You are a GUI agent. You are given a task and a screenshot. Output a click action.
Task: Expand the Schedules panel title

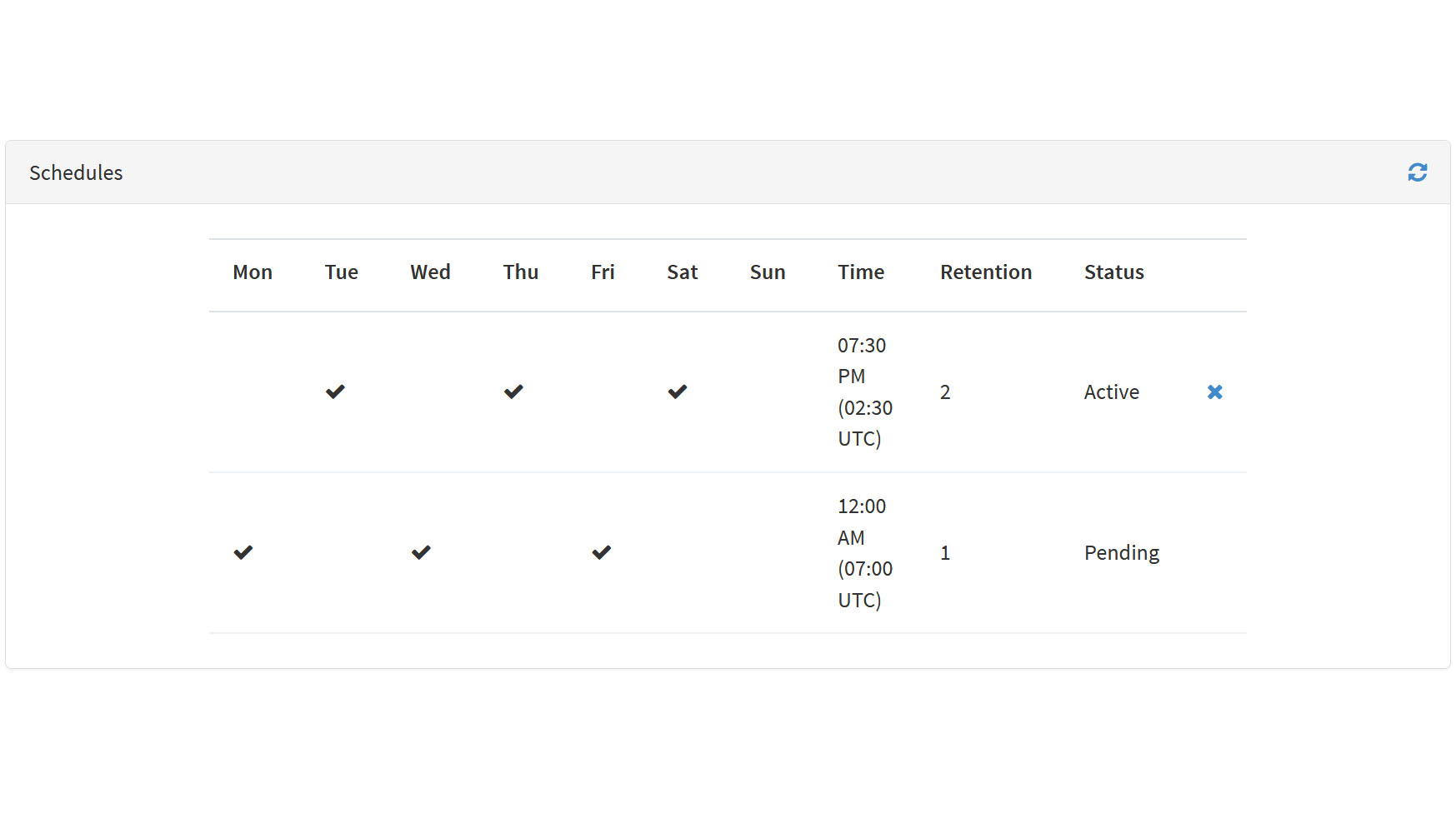(76, 172)
